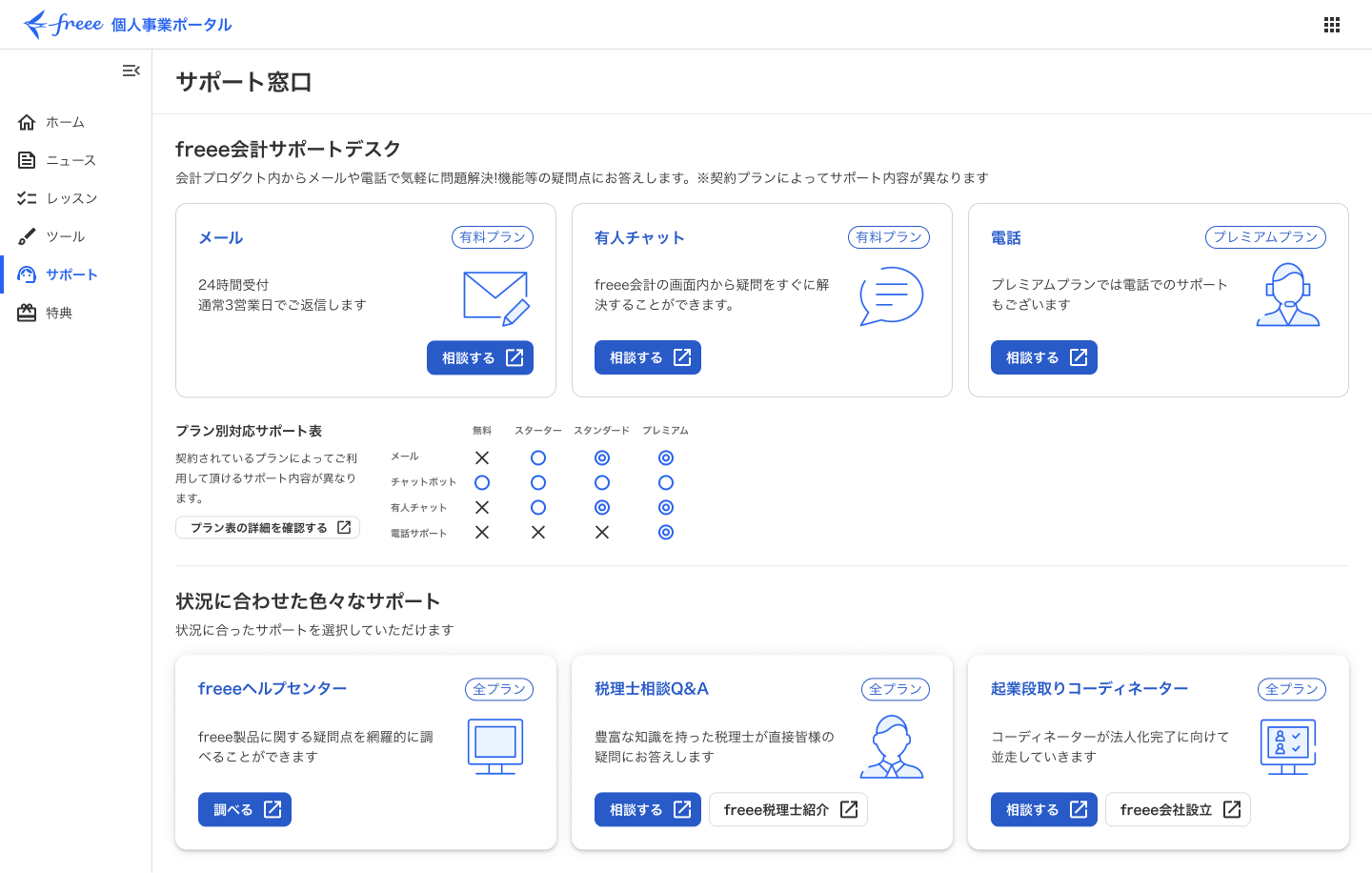Click the 有人チャット card title

tap(639, 237)
